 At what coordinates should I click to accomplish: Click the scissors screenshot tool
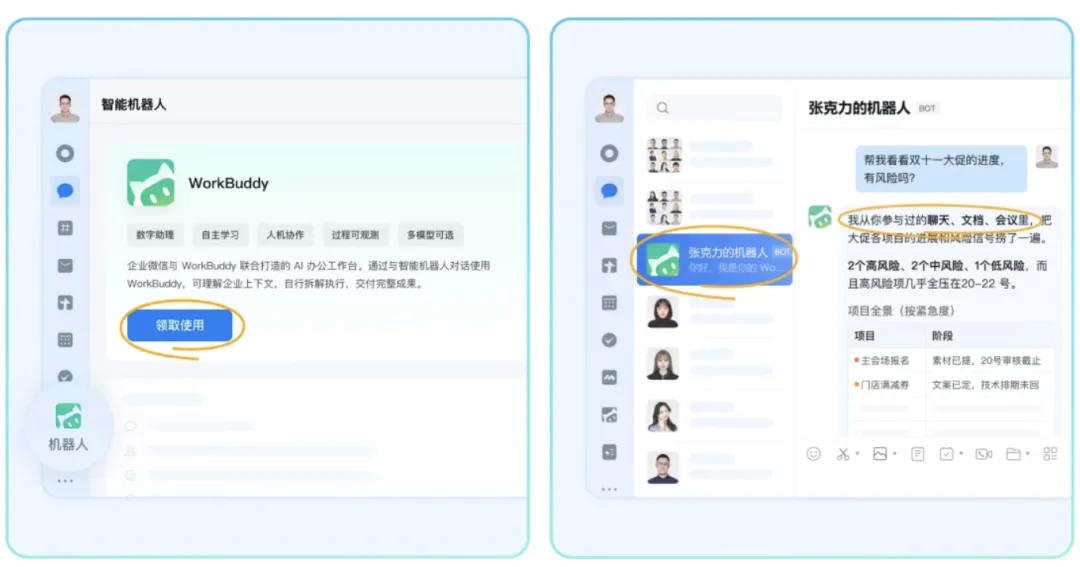pos(842,454)
